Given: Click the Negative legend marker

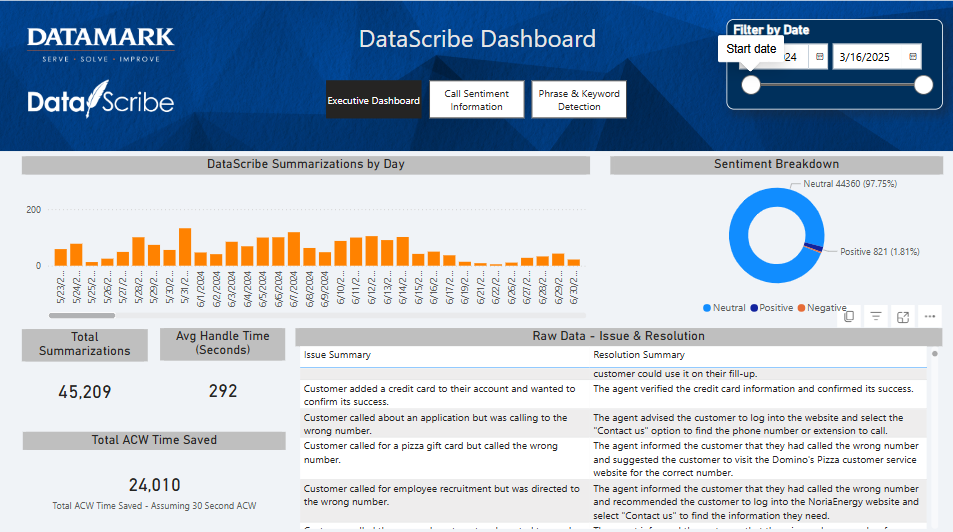Looking at the screenshot, I should click(802, 308).
